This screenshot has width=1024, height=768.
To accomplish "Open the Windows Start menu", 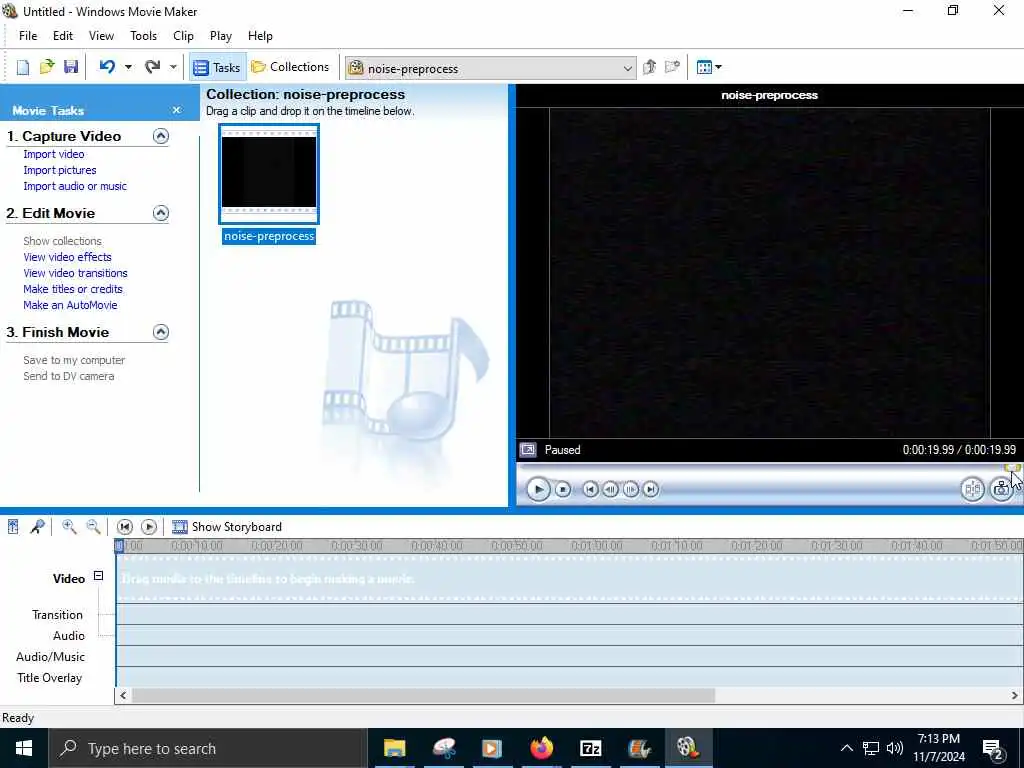I will point(24,748).
